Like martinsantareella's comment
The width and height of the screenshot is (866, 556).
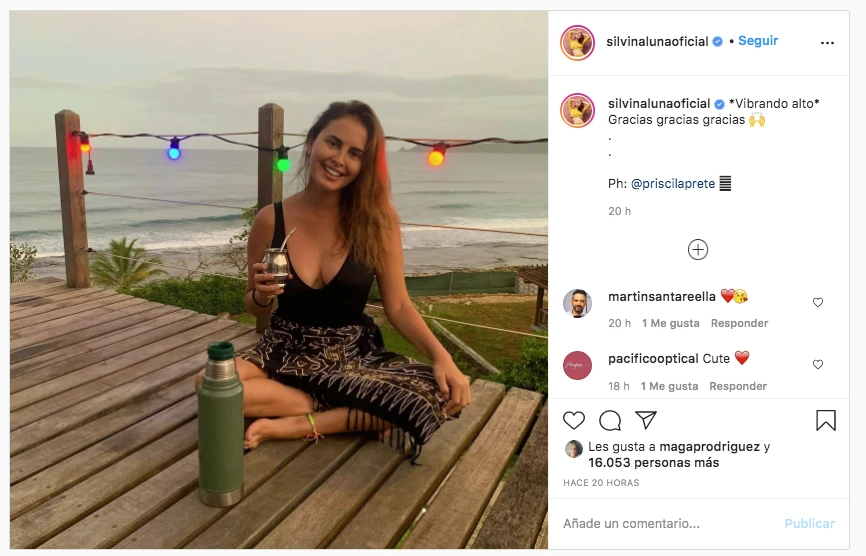pos(818,302)
